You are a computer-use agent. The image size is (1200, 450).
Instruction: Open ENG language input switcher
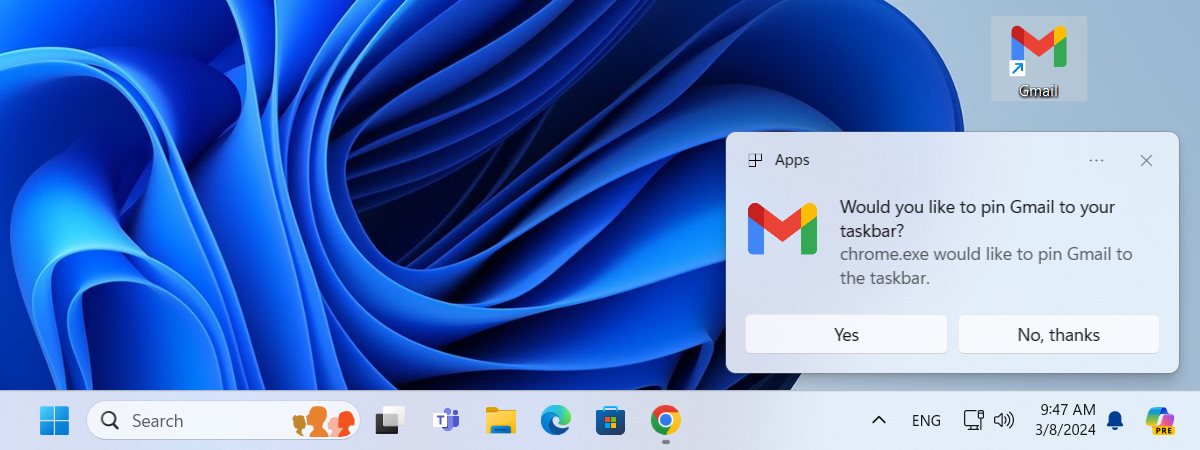click(x=926, y=421)
